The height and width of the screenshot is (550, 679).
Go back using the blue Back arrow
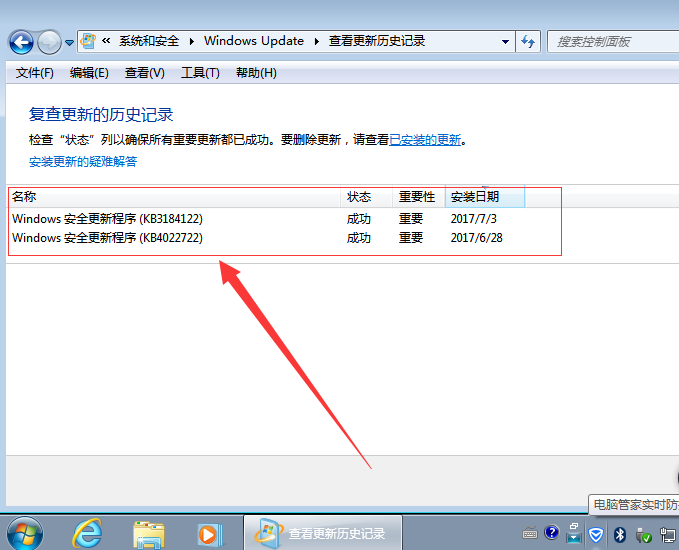point(21,42)
